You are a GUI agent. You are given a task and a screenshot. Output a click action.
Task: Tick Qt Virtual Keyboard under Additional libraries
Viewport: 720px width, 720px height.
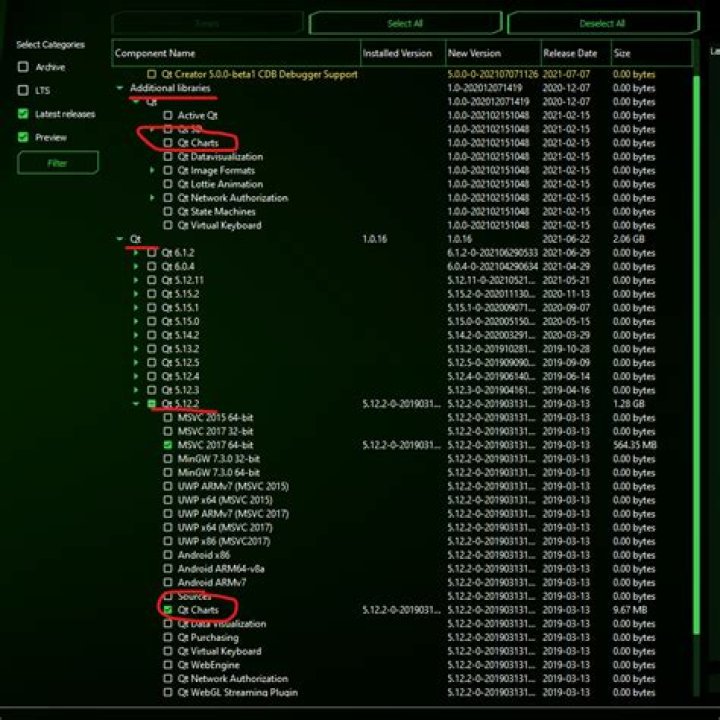[x=168, y=225]
